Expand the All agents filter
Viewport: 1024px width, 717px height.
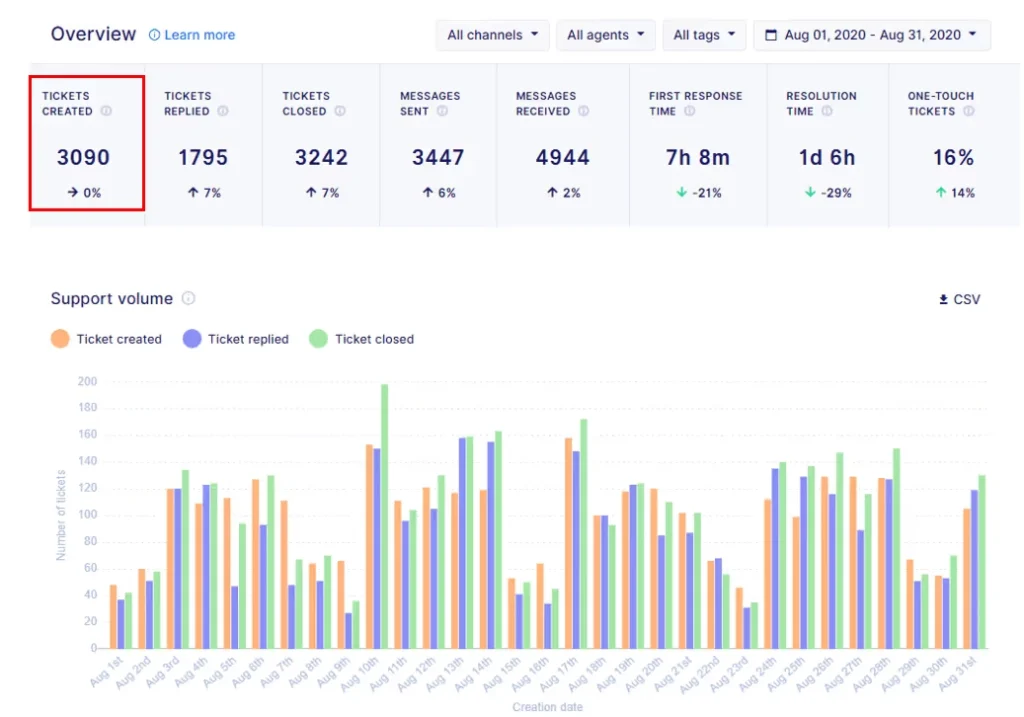click(x=605, y=35)
